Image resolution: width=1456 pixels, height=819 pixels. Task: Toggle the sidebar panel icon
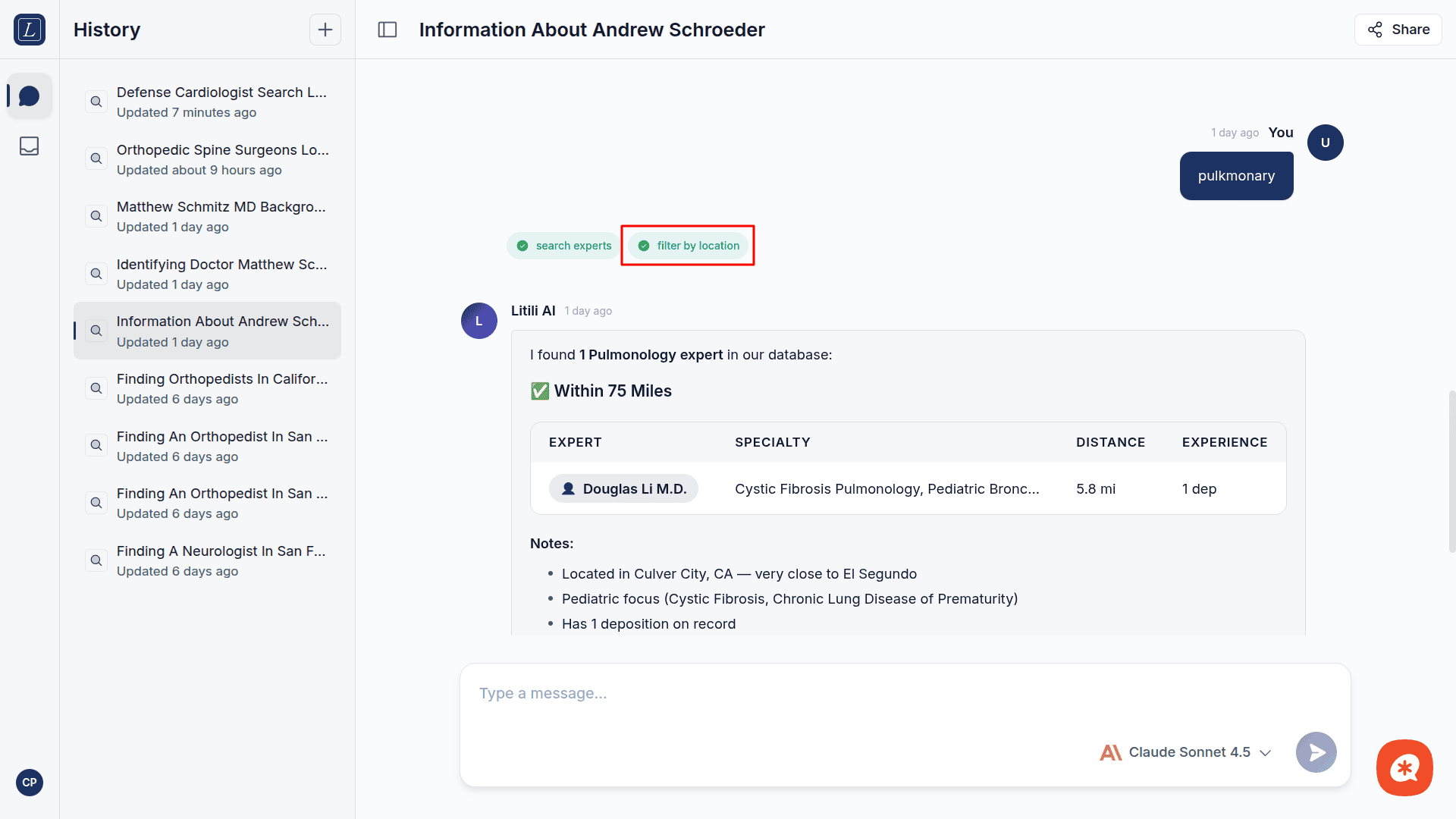[388, 30]
